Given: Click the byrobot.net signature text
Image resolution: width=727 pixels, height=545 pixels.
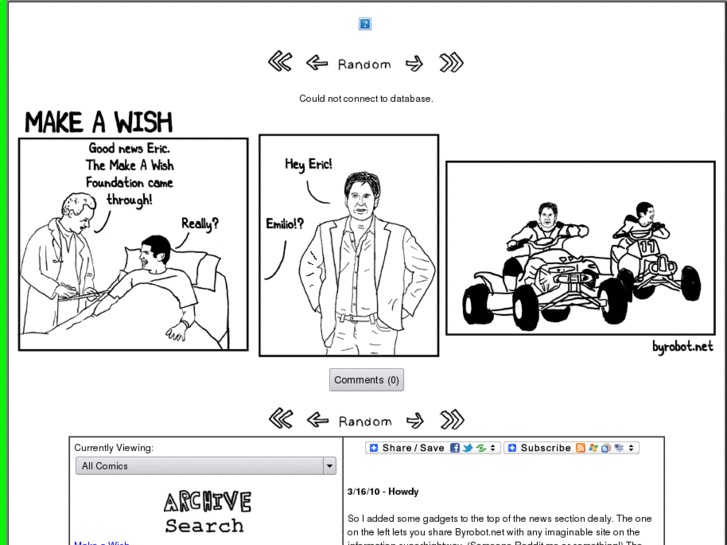Looking at the screenshot, I should coord(682,346).
